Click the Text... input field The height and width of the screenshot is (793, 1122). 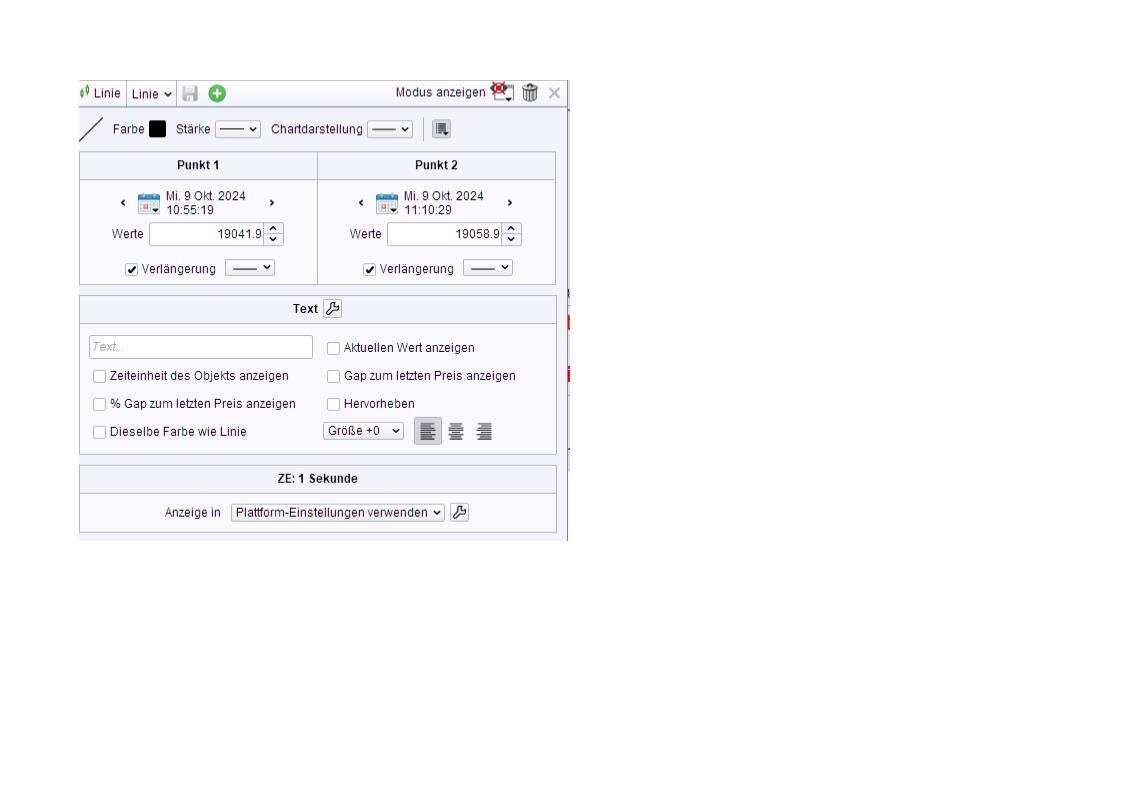(x=201, y=347)
